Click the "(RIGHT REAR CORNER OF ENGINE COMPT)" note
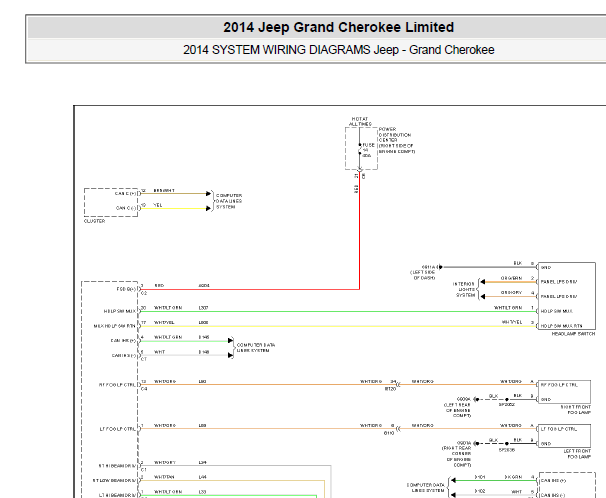Screen dimensions: 606x498 (x=456, y=457)
